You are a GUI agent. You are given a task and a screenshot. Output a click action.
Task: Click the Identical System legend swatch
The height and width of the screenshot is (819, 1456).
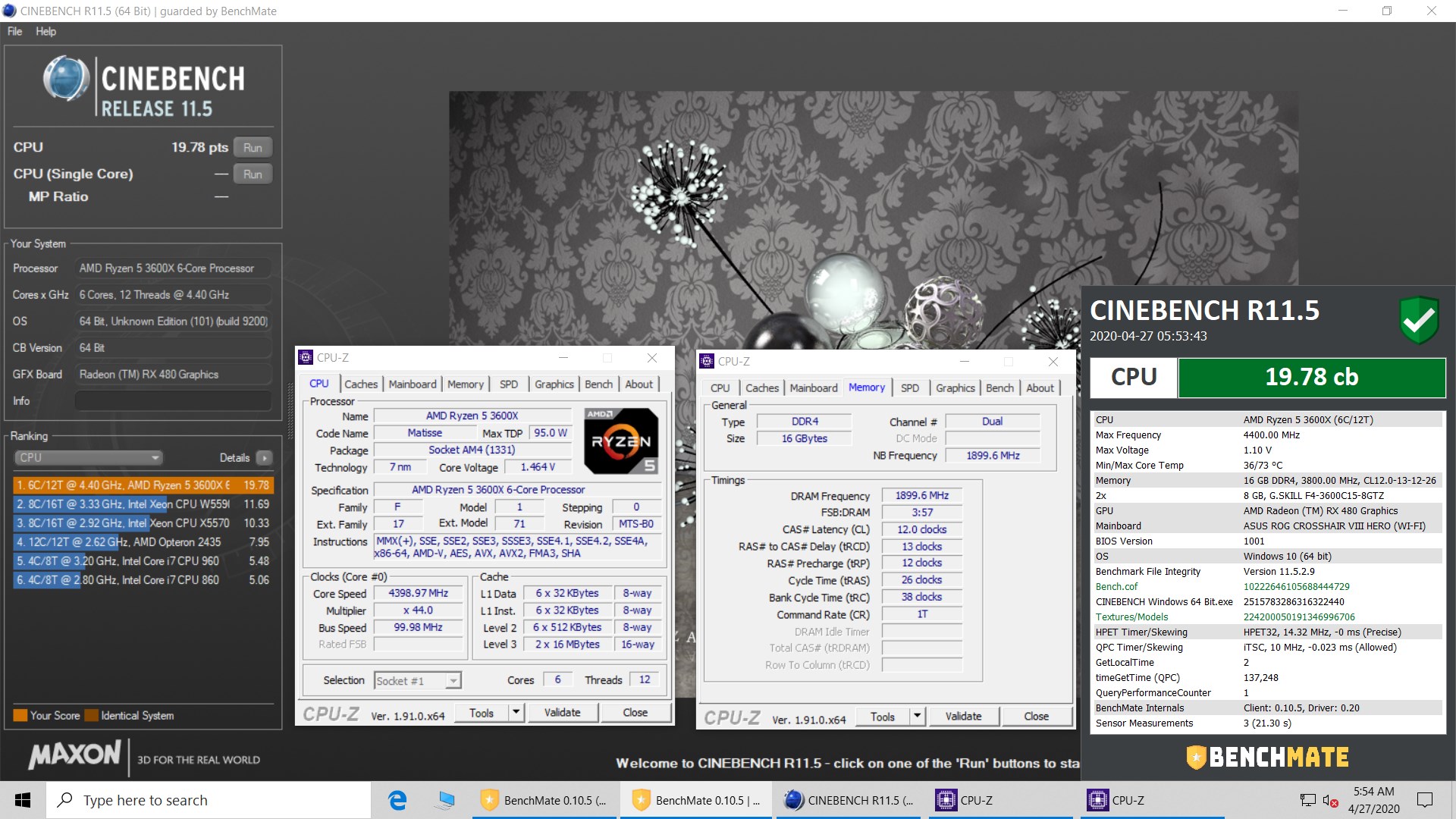92,715
